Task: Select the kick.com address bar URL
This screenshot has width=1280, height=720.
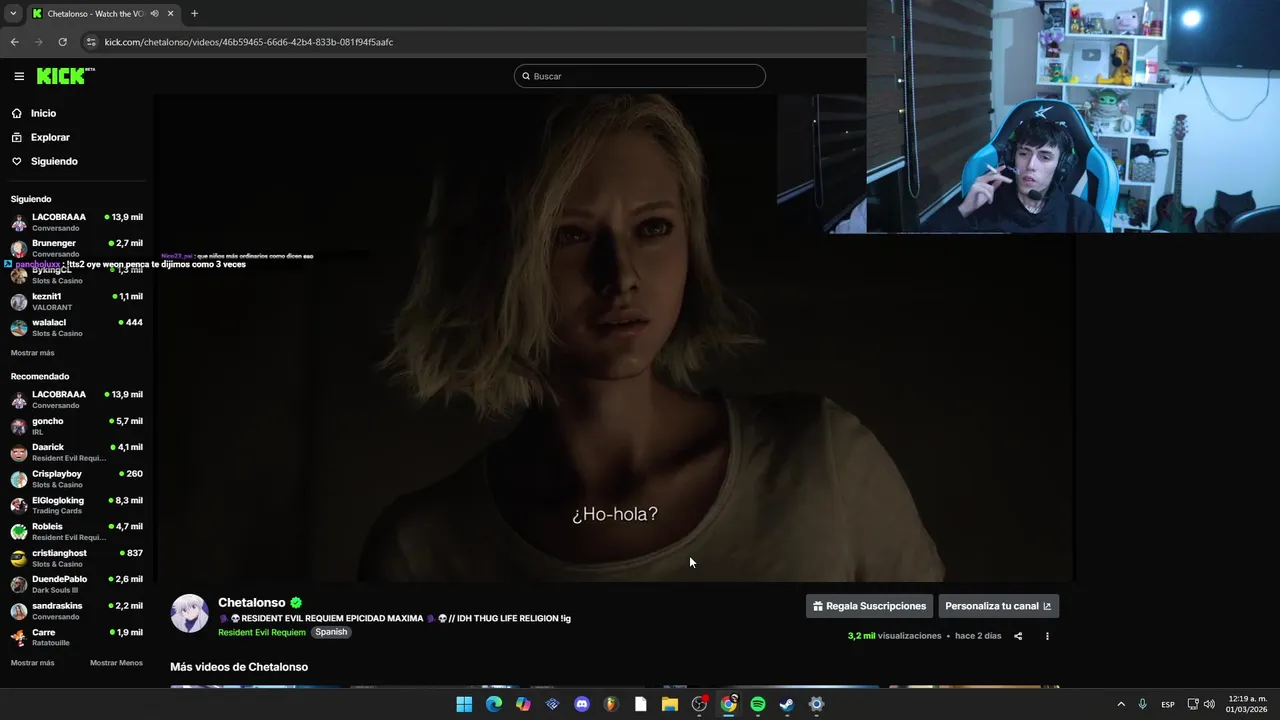Action: (249, 42)
